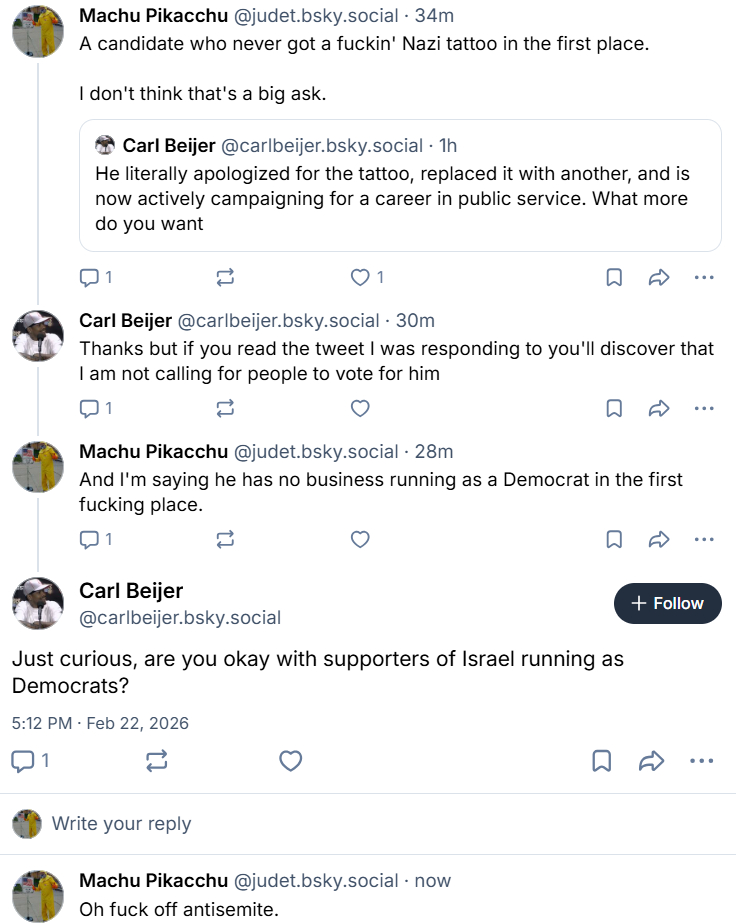The image size is (736, 923).
Task: Bookmark the top Machu Pikacchu post
Action: tap(614, 277)
